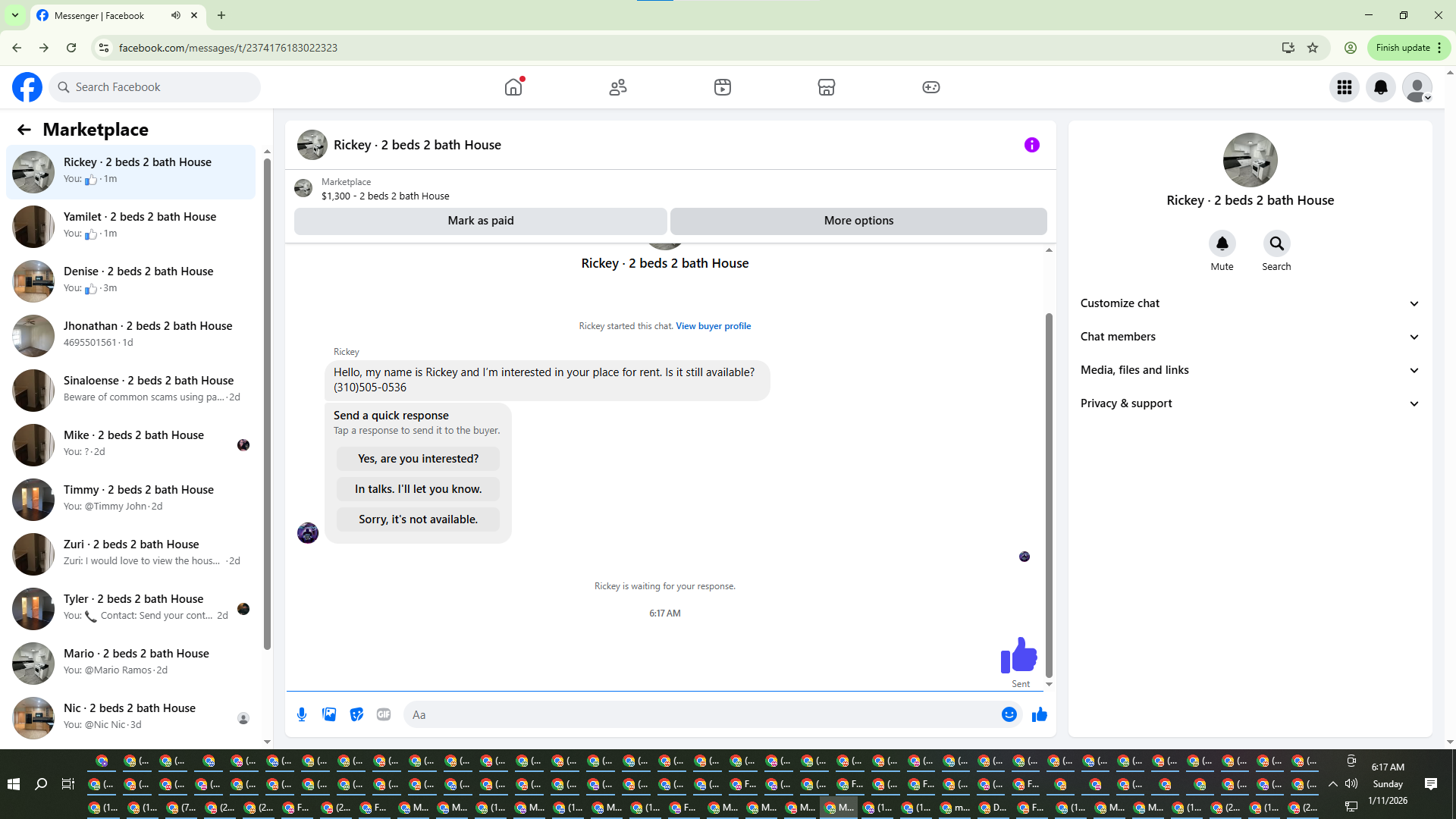Image resolution: width=1456 pixels, height=819 pixels.
Task: Expand Customize chat section
Action: coord(1250,303)
